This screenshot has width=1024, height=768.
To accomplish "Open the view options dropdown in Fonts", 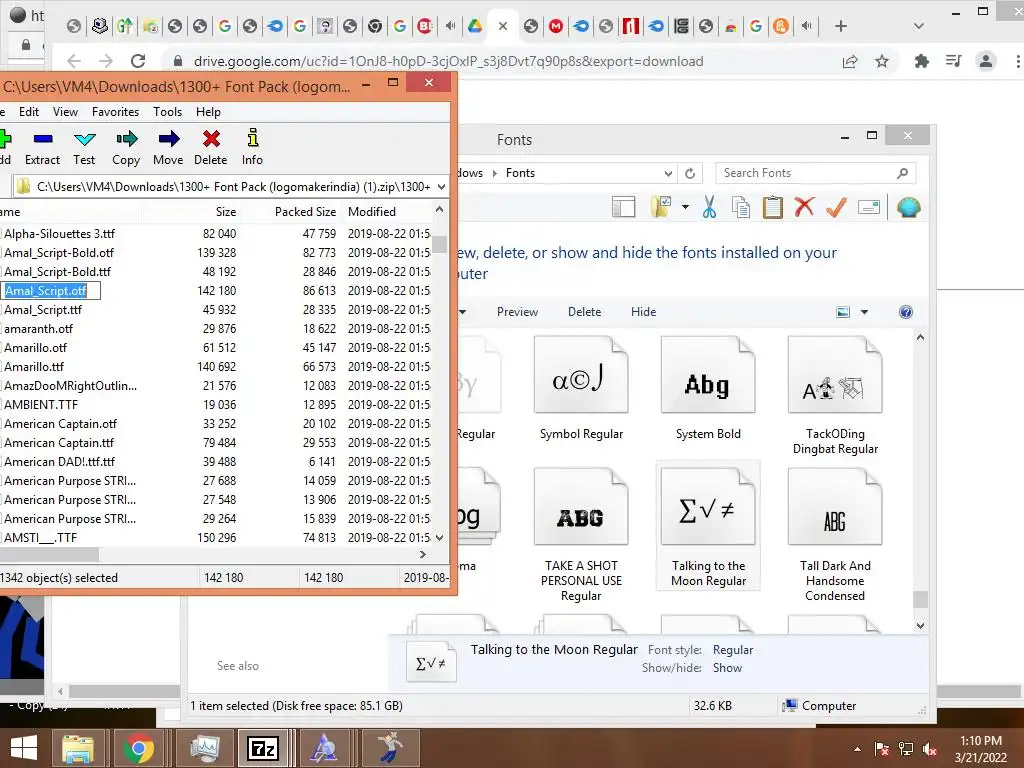I will click(x=865, y=312).
